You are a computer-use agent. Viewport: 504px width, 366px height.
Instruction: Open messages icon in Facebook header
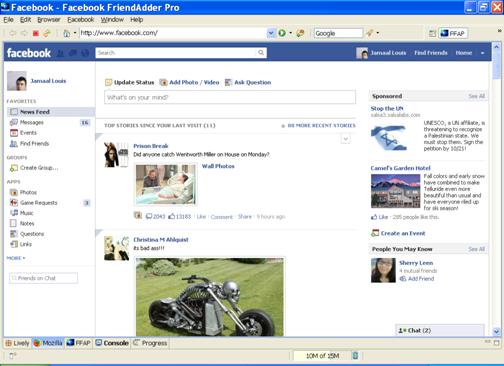coord(73,53)
